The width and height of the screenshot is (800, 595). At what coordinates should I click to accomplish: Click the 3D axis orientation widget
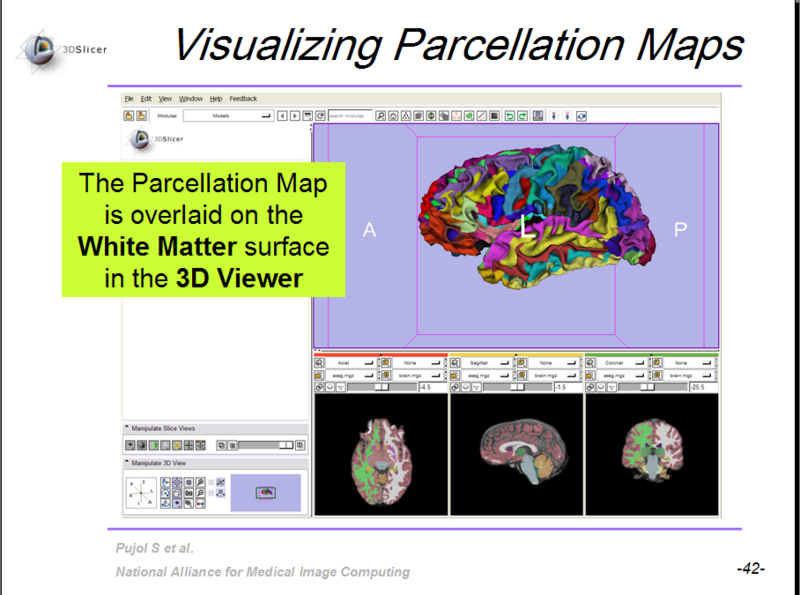(142, 492)
